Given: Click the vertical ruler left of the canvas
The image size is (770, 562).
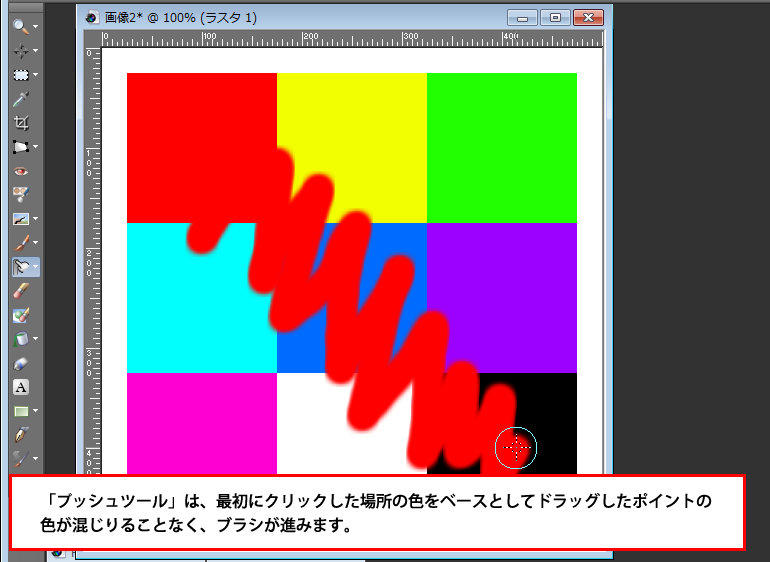Looking at the screenshot, I should coord(92,260).
